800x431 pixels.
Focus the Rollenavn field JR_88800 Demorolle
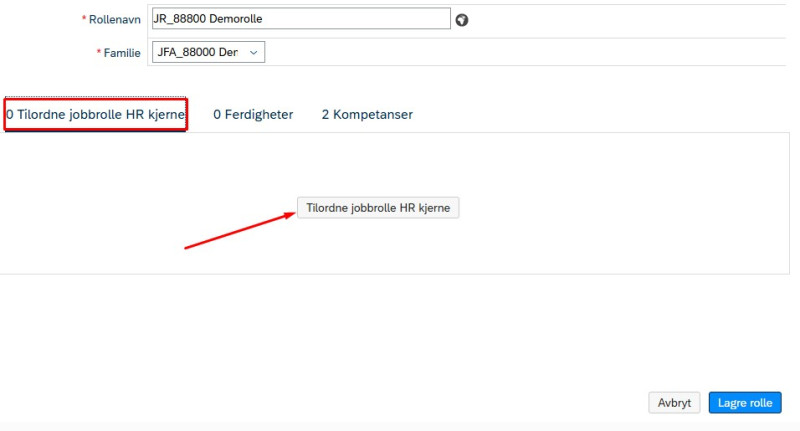click(301, 19)
